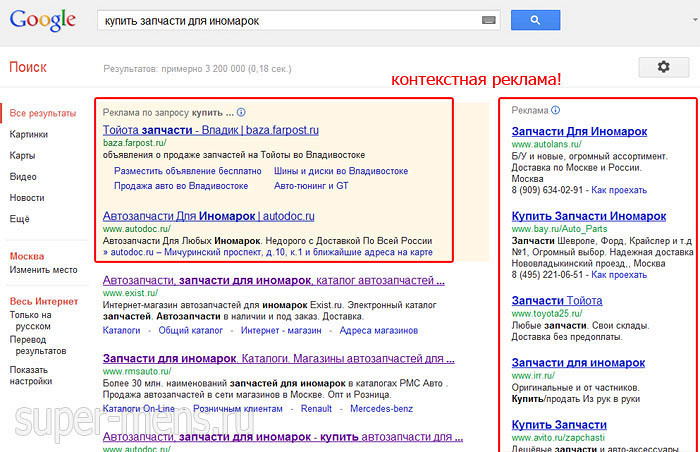
Task: Click the 'Москва' location label
Action: tap(27, 256)
